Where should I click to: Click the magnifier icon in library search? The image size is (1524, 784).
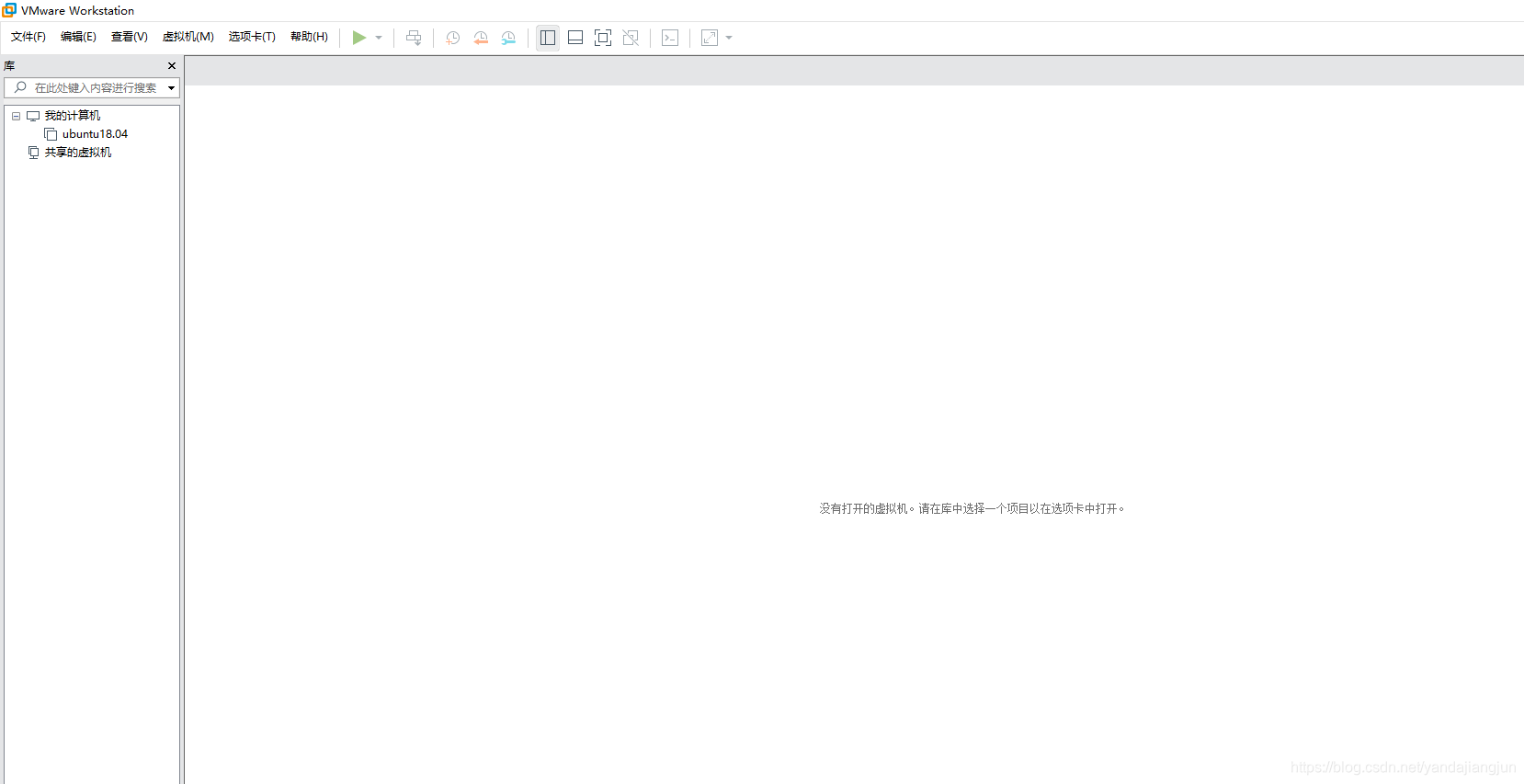tap(20, 87)
